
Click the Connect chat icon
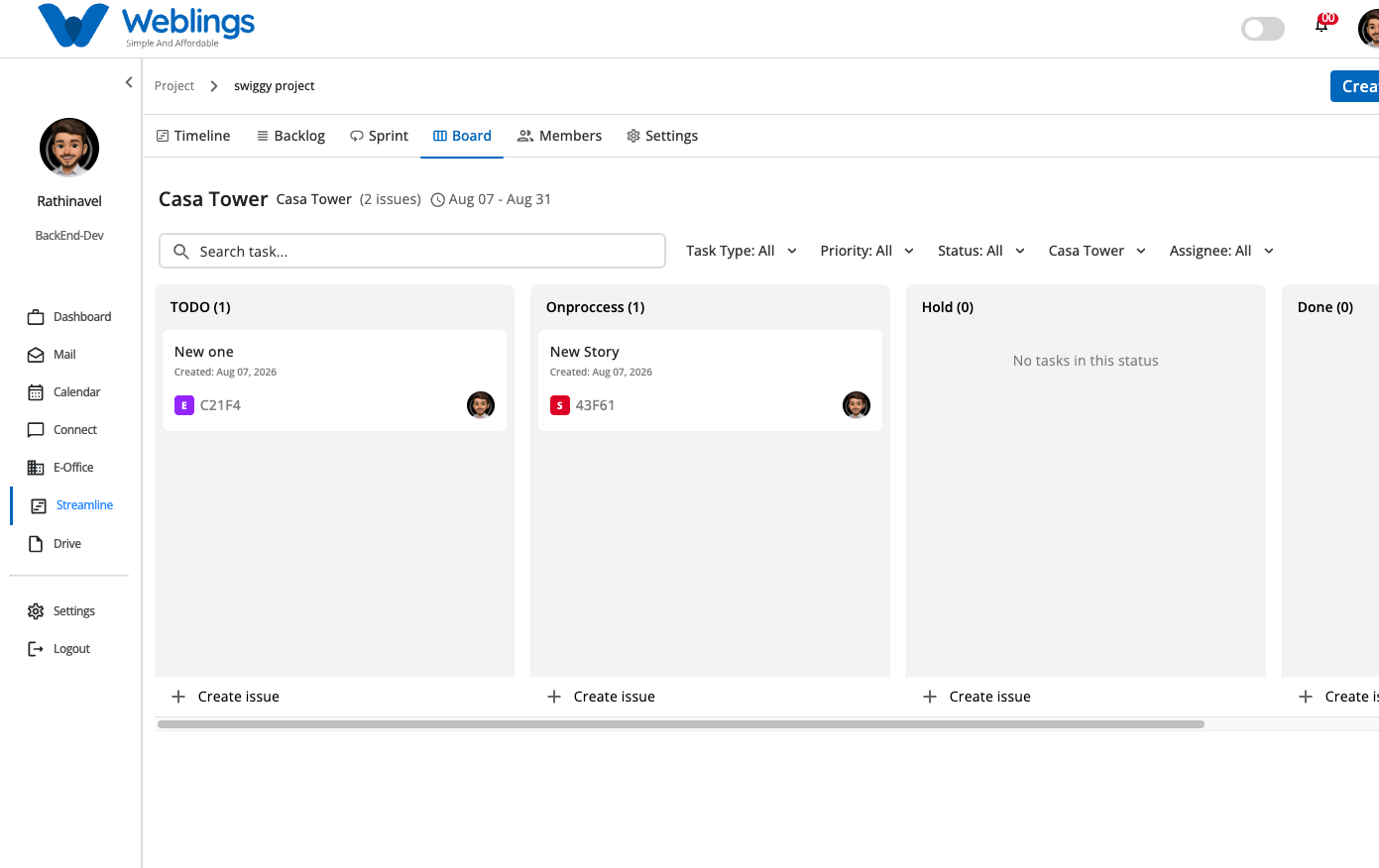point(36,430)
